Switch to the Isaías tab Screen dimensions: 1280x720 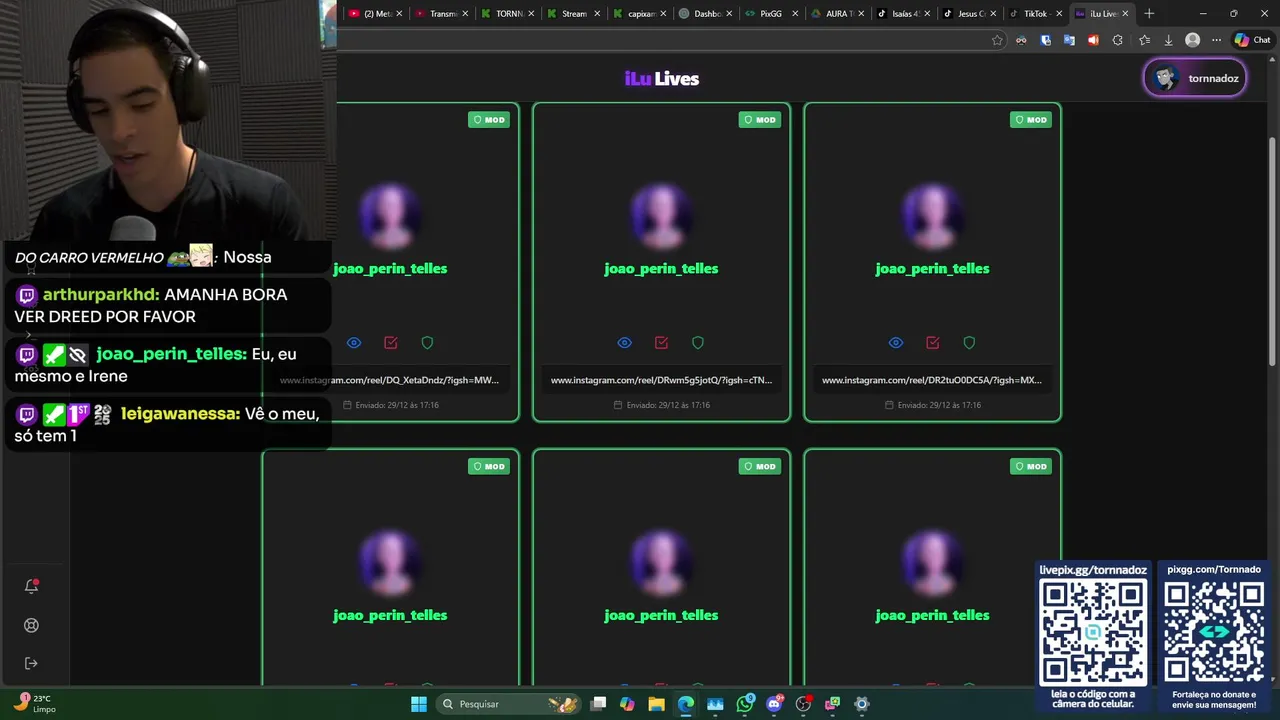pyautogui.click(x=904, y=14)
